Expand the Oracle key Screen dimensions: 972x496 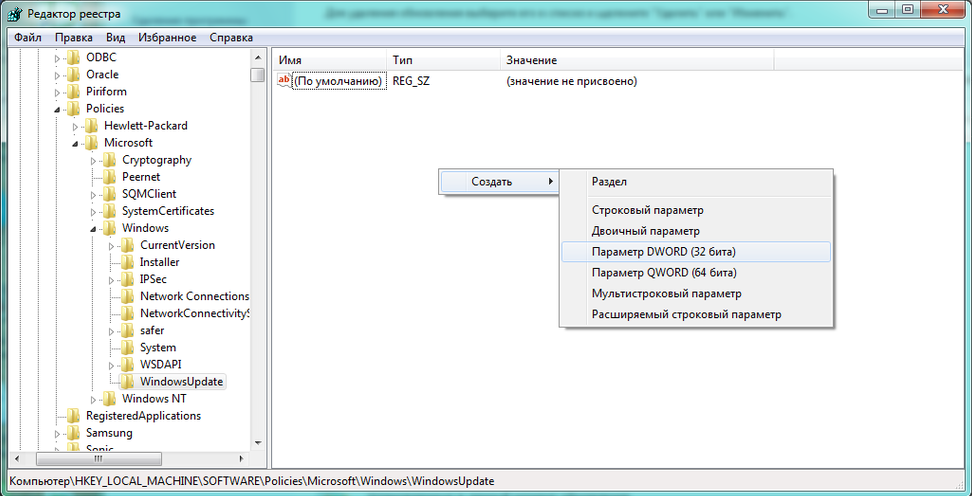(x=58, y=75)
